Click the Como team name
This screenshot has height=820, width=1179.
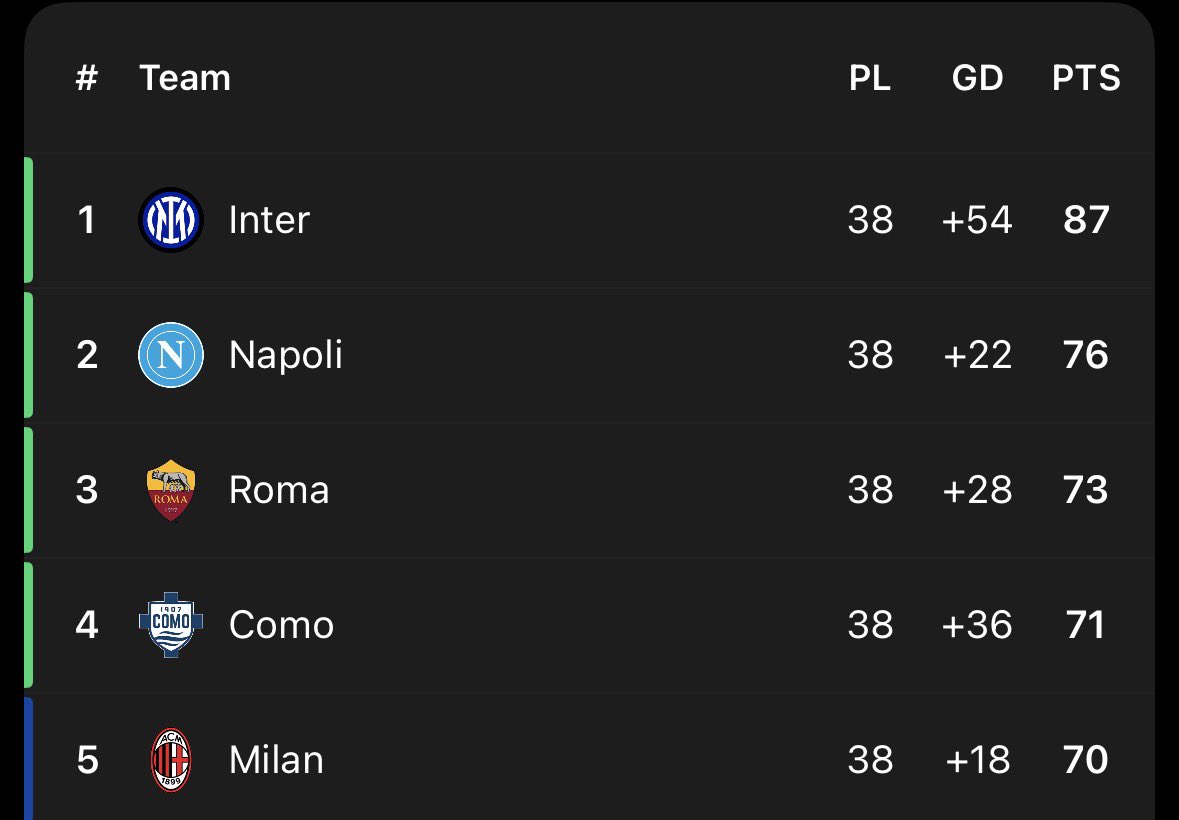pyautogui.click(x=281, y=625)
